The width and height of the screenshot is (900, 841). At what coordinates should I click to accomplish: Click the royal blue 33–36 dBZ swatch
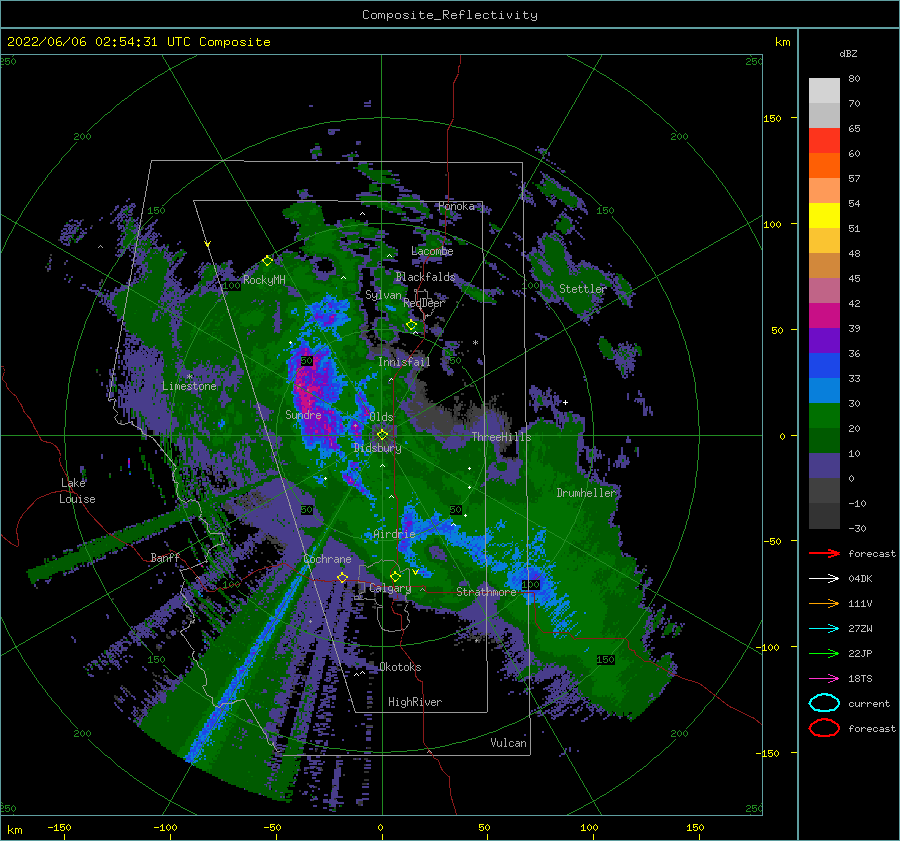click(x=824, y=365)
